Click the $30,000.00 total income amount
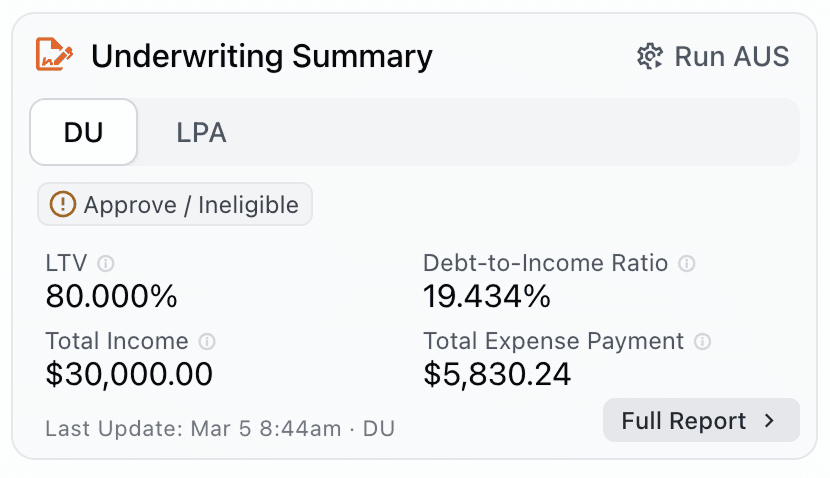Viewport: 830px width, 478px height. pos(129,374)
